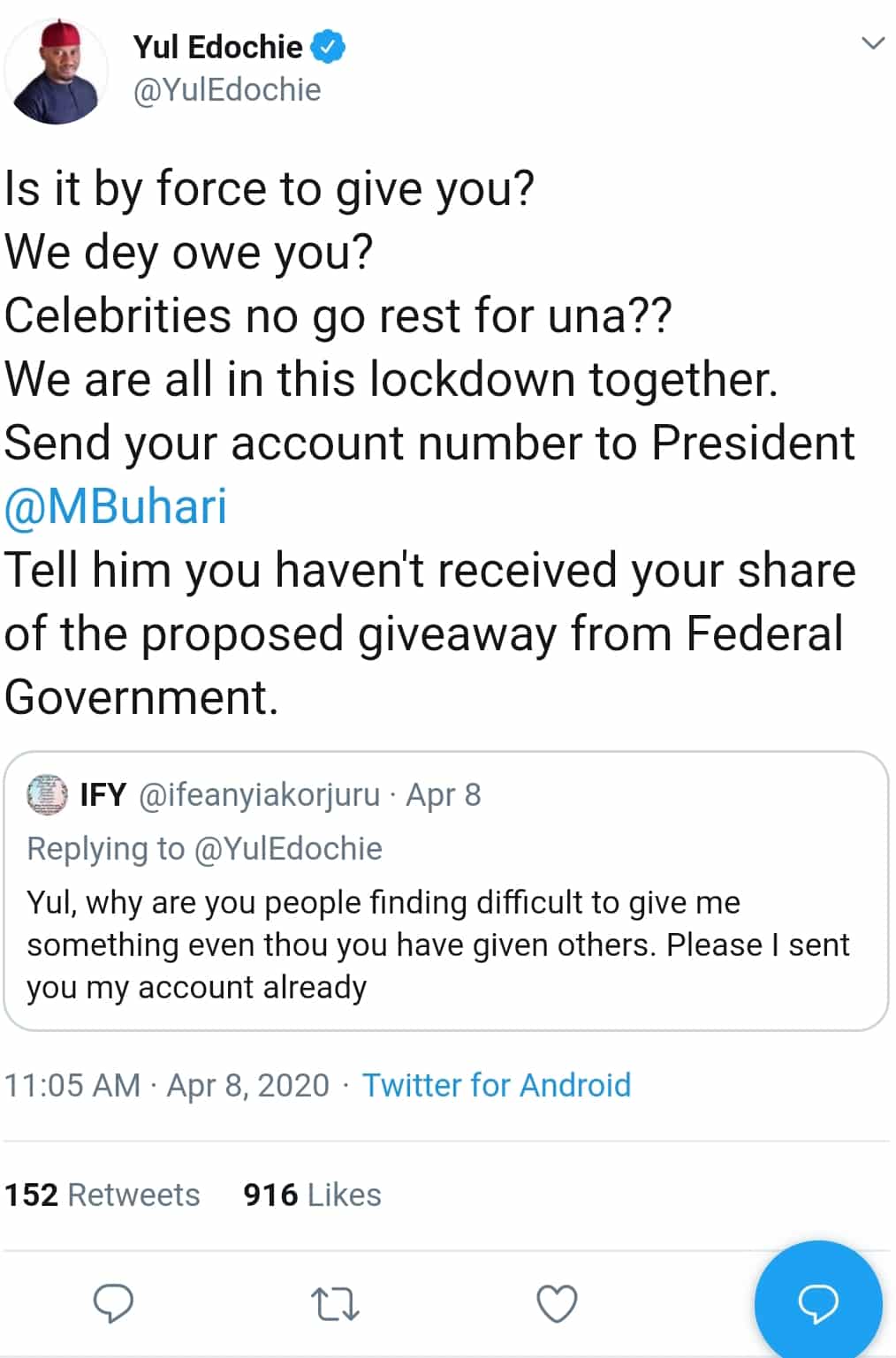
Task: Tap the reply speech bubble icon
Action: tap(113, 1303)
